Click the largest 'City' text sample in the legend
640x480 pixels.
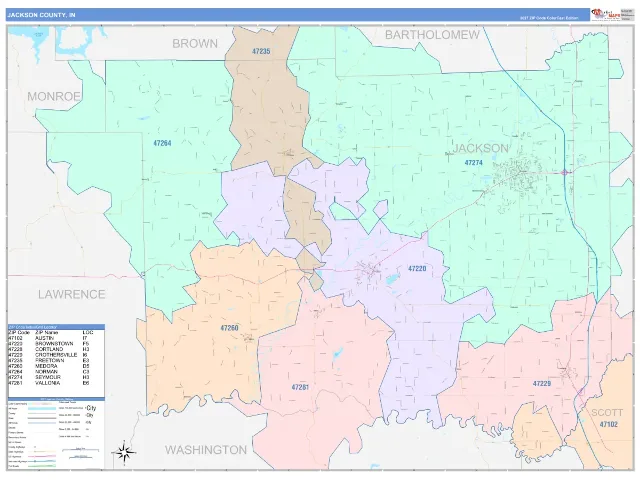tap(91, 408)
